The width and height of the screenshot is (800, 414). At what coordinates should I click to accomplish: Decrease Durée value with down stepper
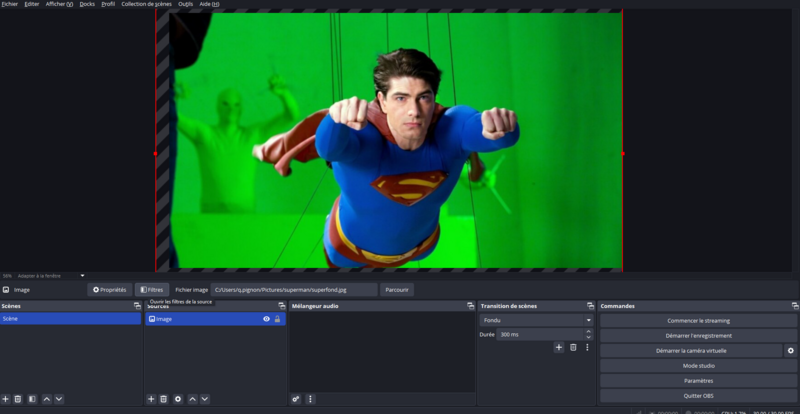point(589,337)
